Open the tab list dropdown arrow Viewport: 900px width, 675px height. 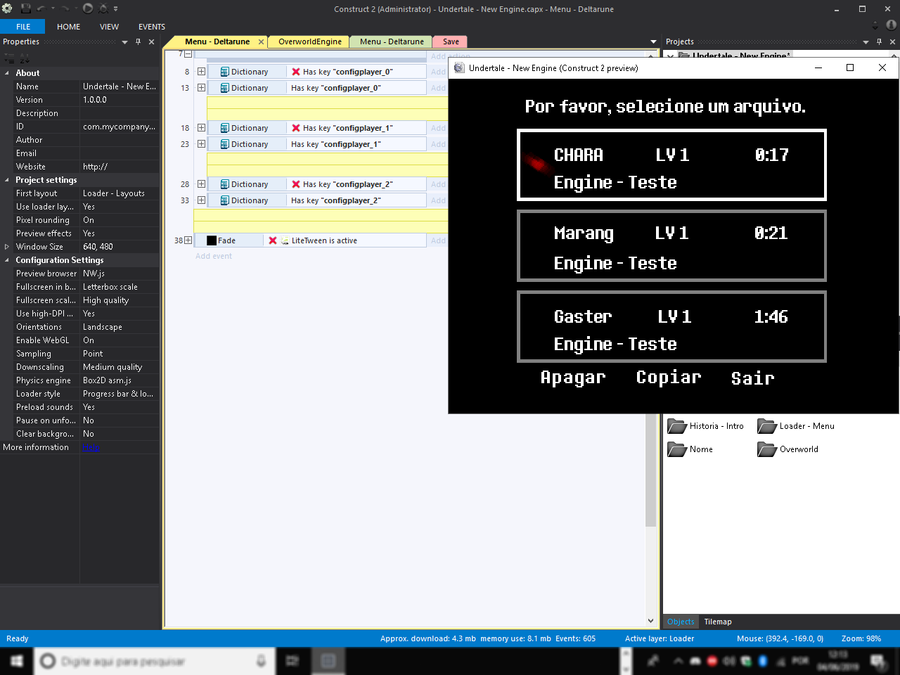[653, 42]
